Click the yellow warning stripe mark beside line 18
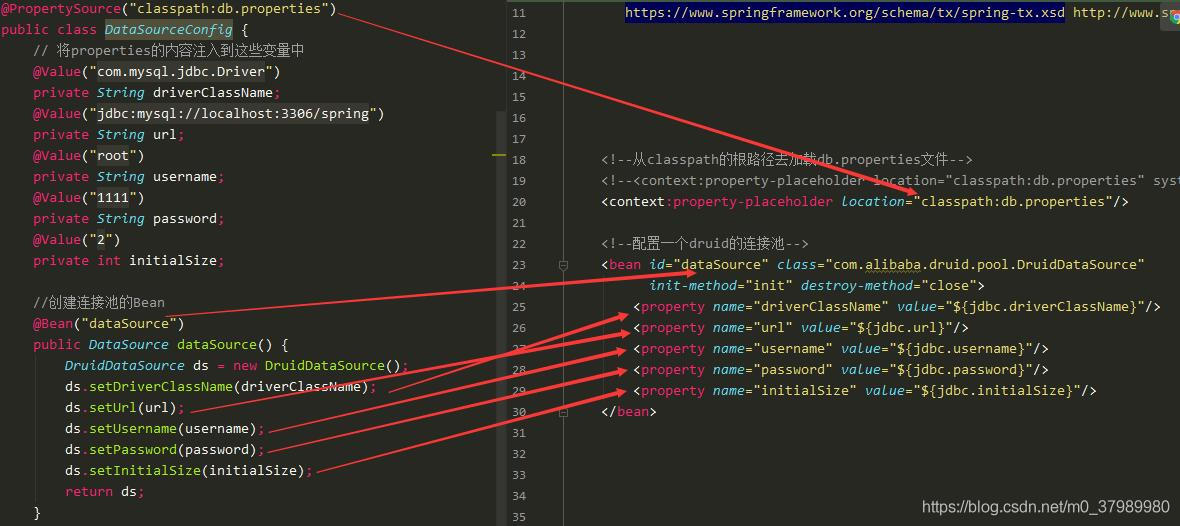 pyautogui.click(x=499, y=155)
